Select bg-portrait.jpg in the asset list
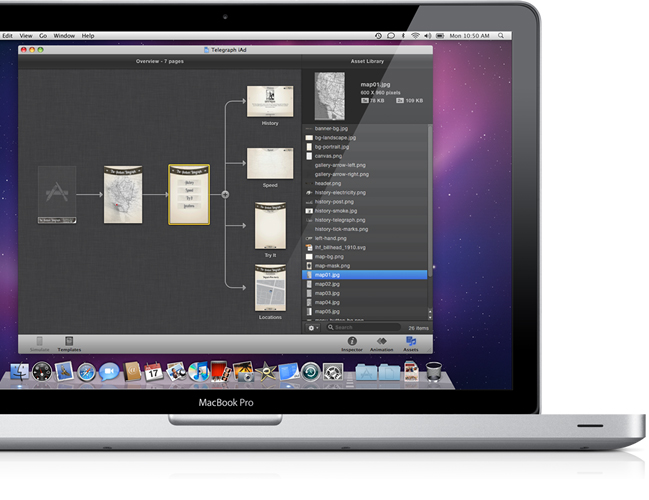Image resolution: width=649 pixels, height=500 pixels. (x=365, y=147)
